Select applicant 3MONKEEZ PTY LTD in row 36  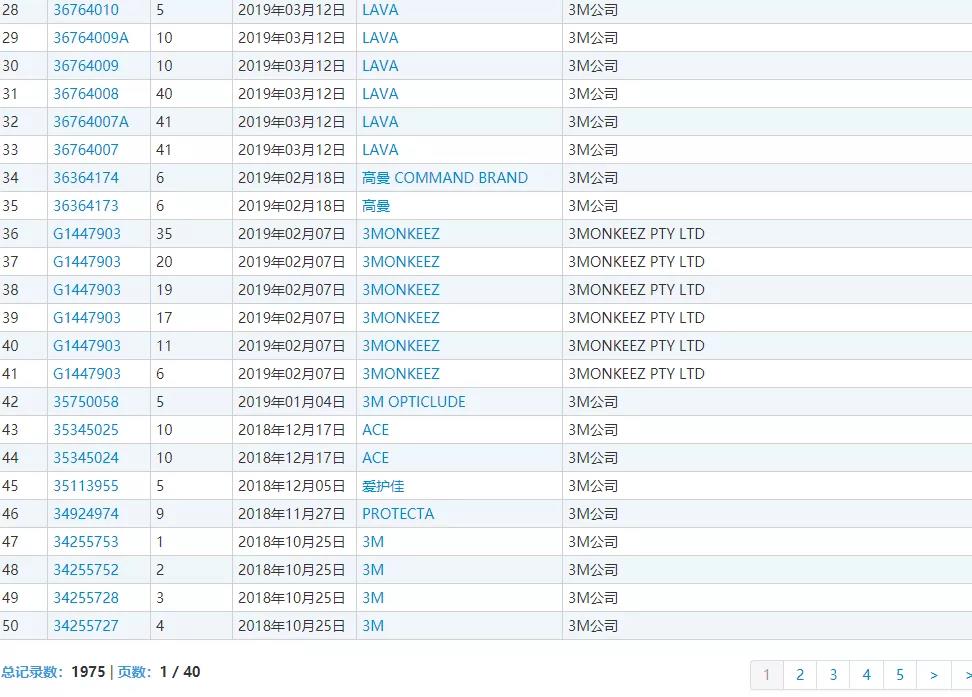coord(637,234)
